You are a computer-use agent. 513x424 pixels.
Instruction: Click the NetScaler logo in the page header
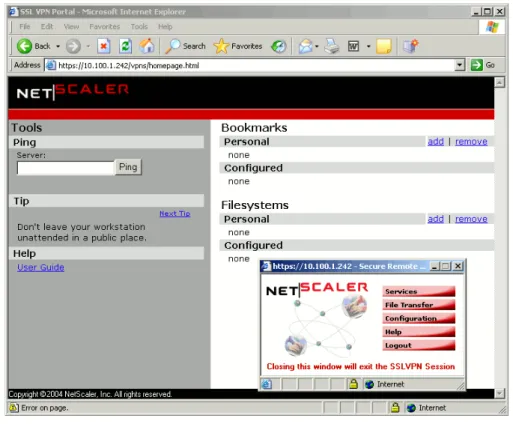coord(73,92)
